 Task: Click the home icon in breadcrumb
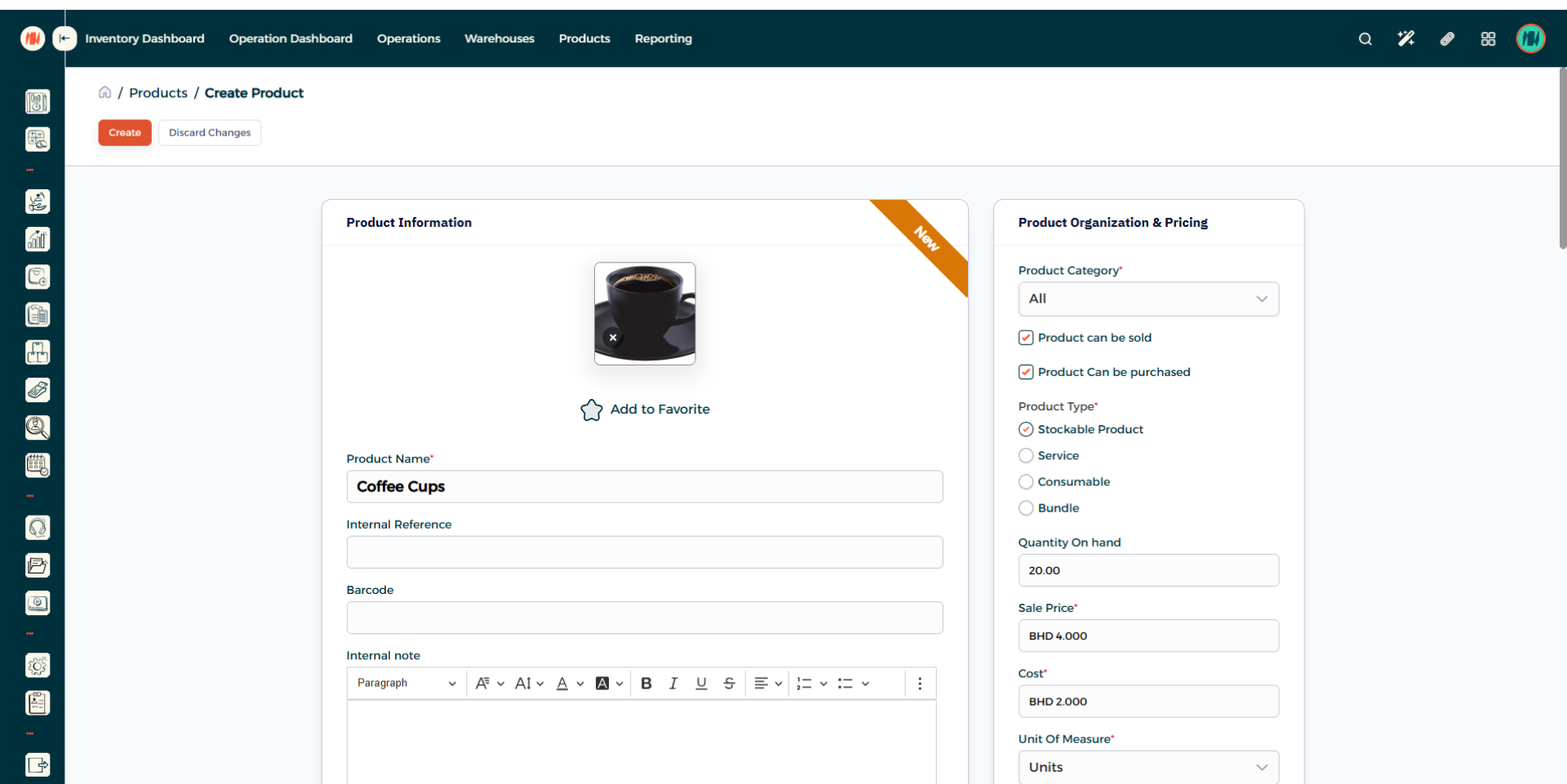tap(105, 92)
